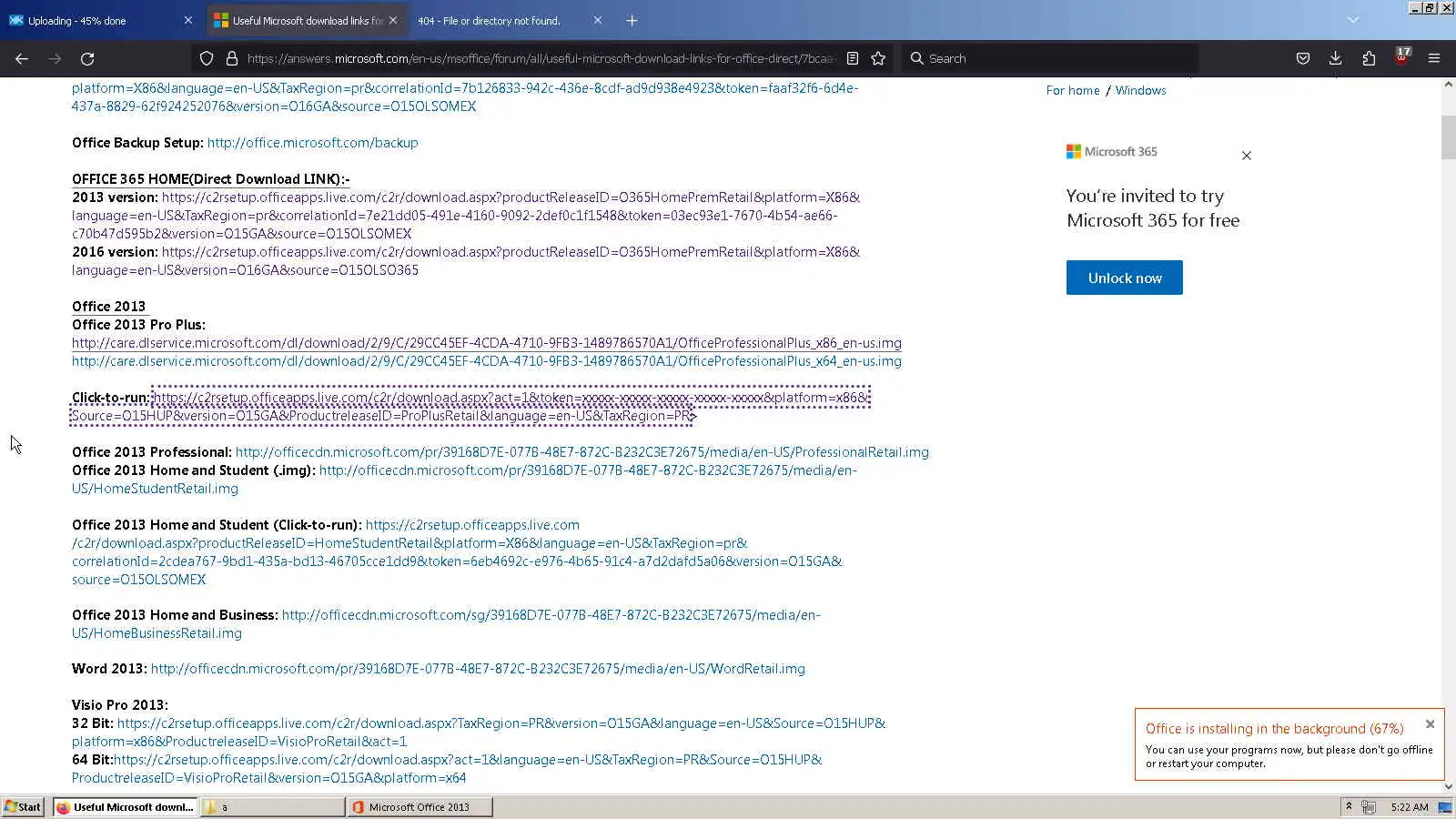Download OfficeProfessionalPlus_x86_en-us.img link
This screenshot has height=819, width=1456.
pos(487,343)
